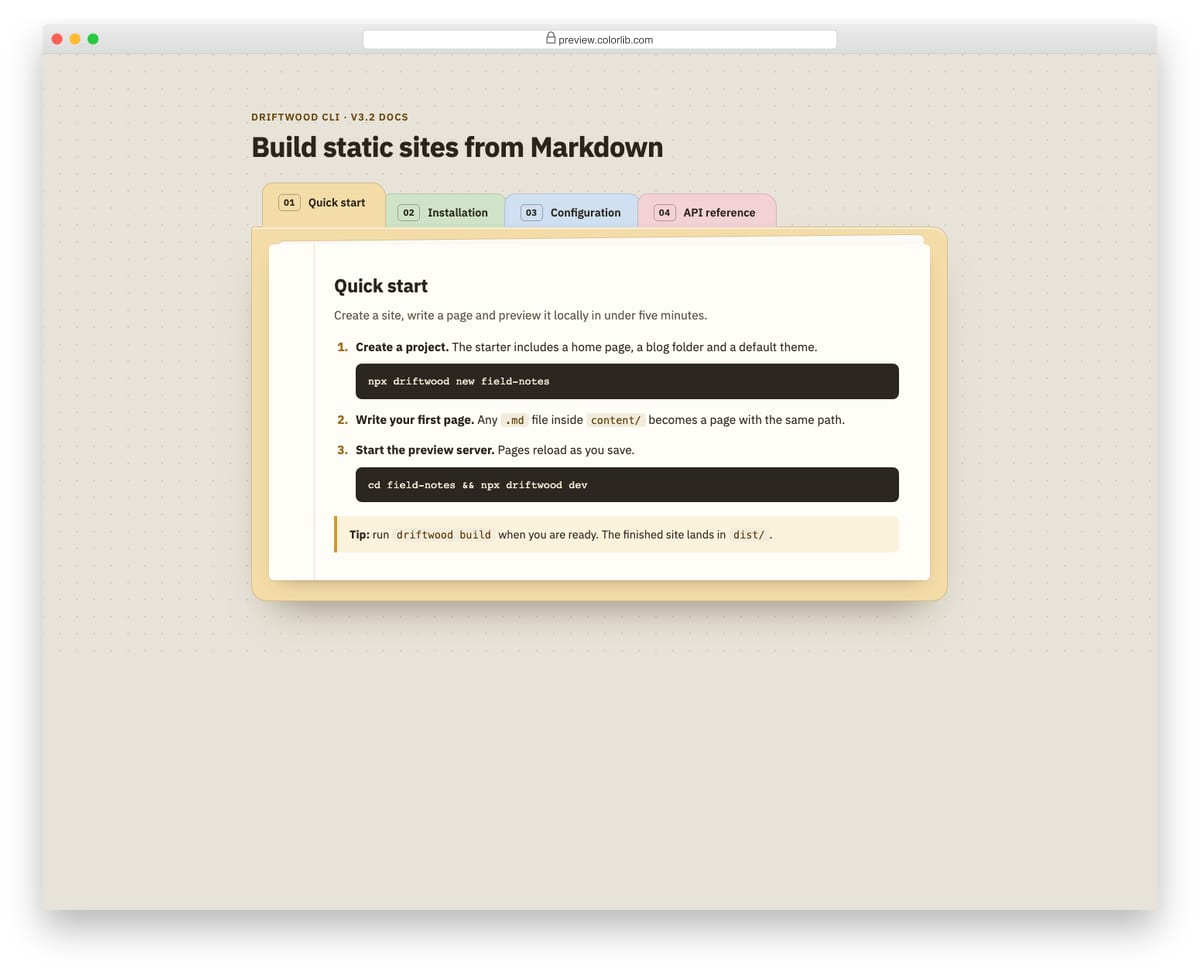Viewport: 1200px width, 972px height.
Task: Click the padlock icon in address bar
Action: (550, 38)
